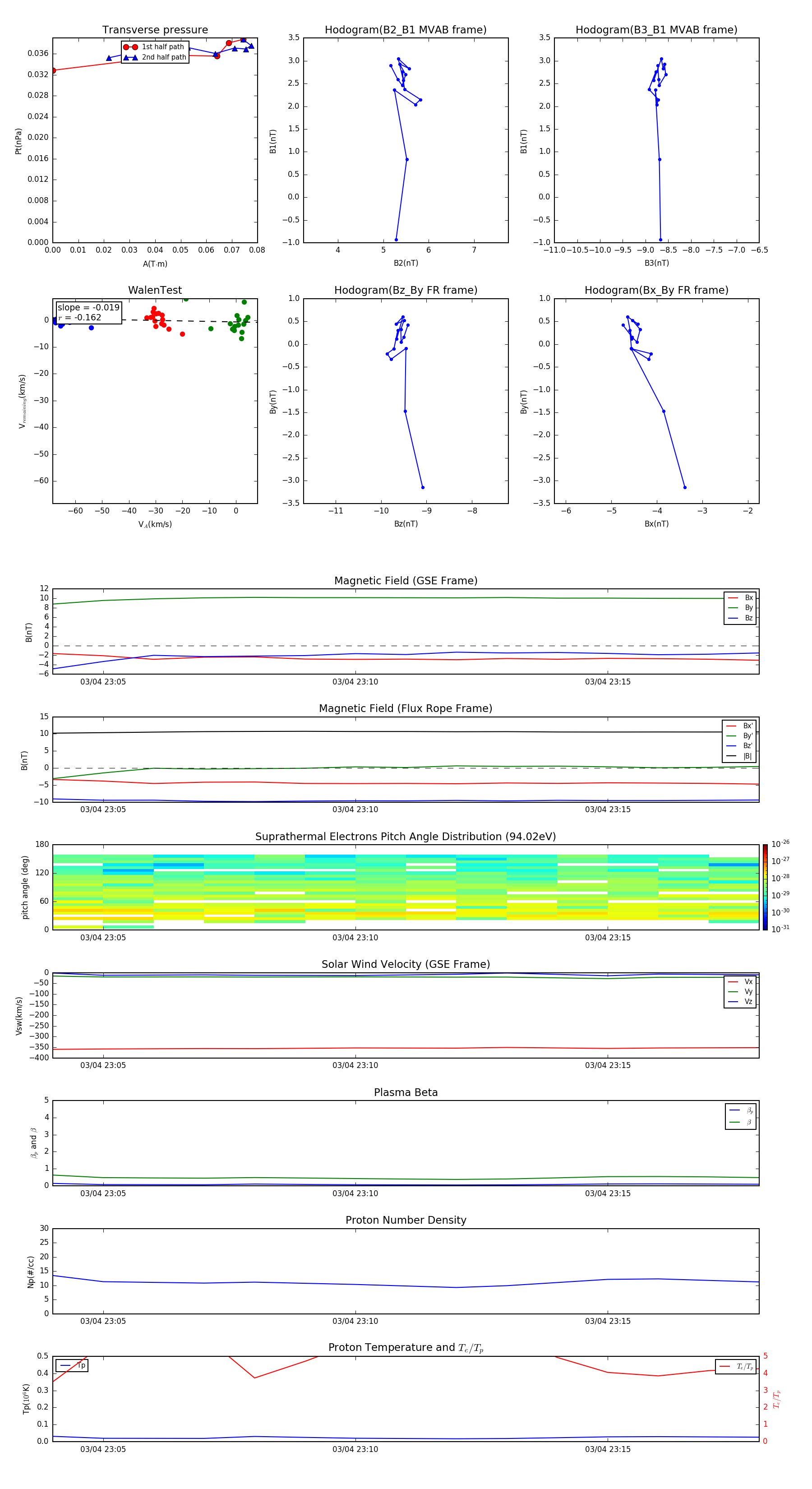The width and height of the screenshot is (812, 1489).
Task: Select the 'βp' legend entry
Action: pos(741,1110)
